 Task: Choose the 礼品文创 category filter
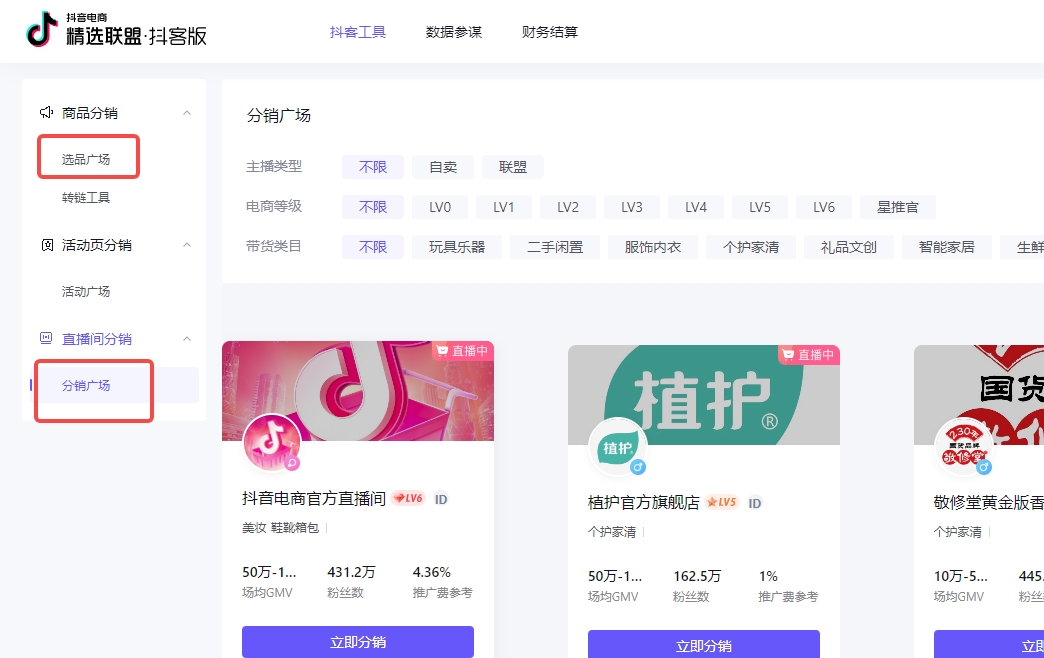[848, 247]
